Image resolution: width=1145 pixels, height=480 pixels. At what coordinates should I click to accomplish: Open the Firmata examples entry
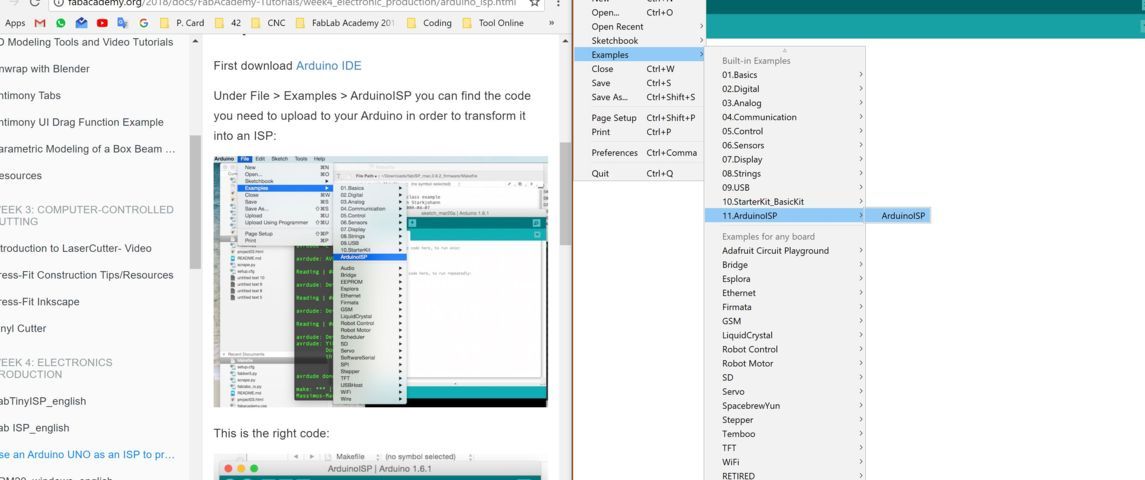pos(785,307)
